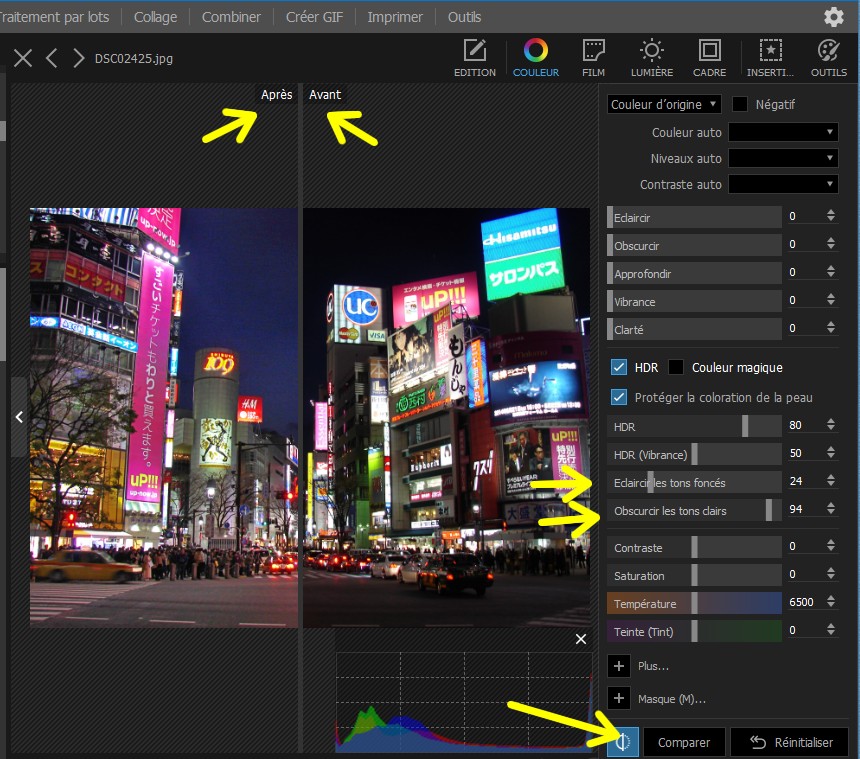Open the Couleur d'origine dropdown
Screen dimensions: 860x759
pyautogui.click(x=664, y=104)
